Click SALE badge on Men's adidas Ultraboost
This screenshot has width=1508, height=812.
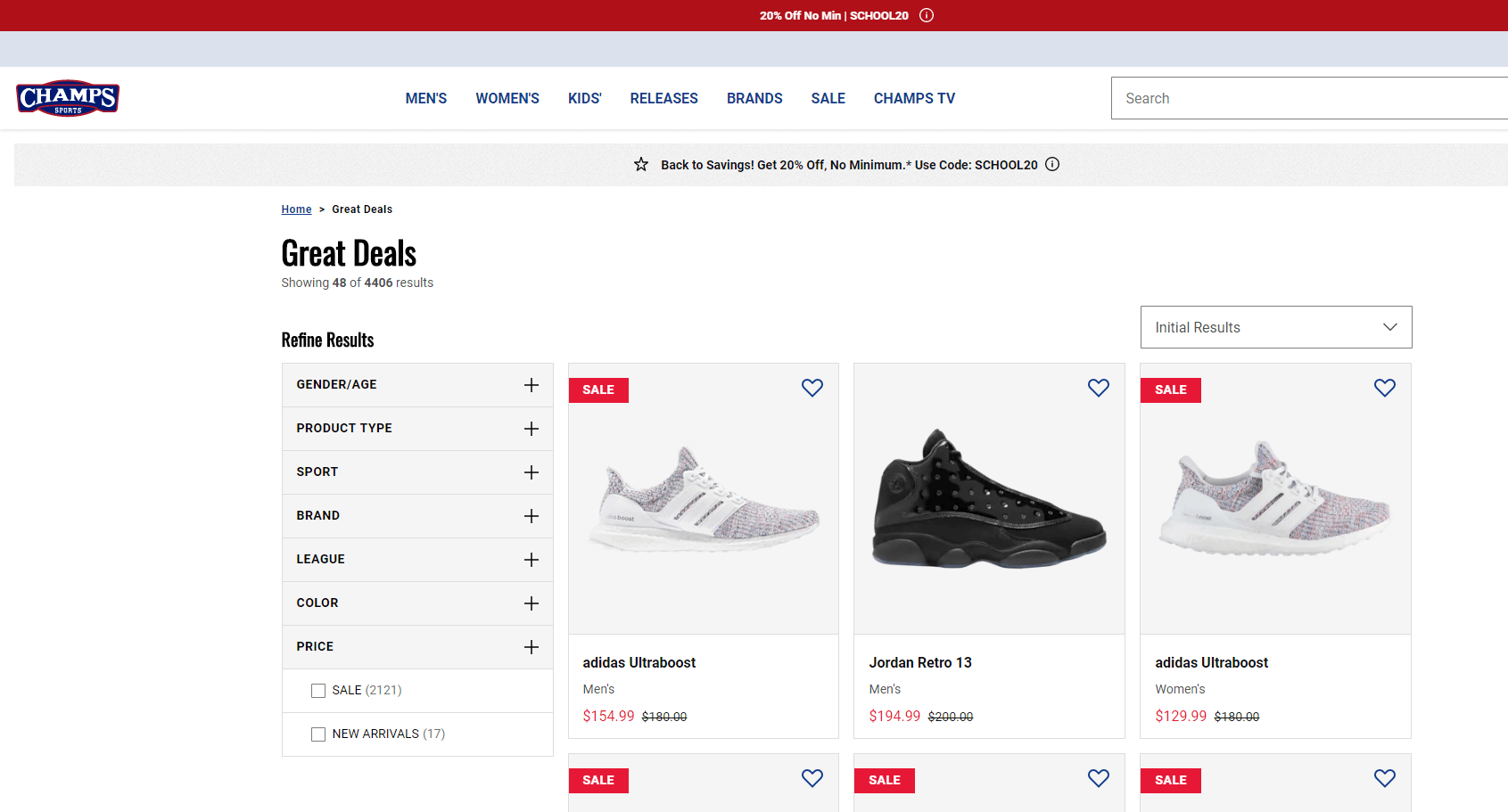click(598, 390)
